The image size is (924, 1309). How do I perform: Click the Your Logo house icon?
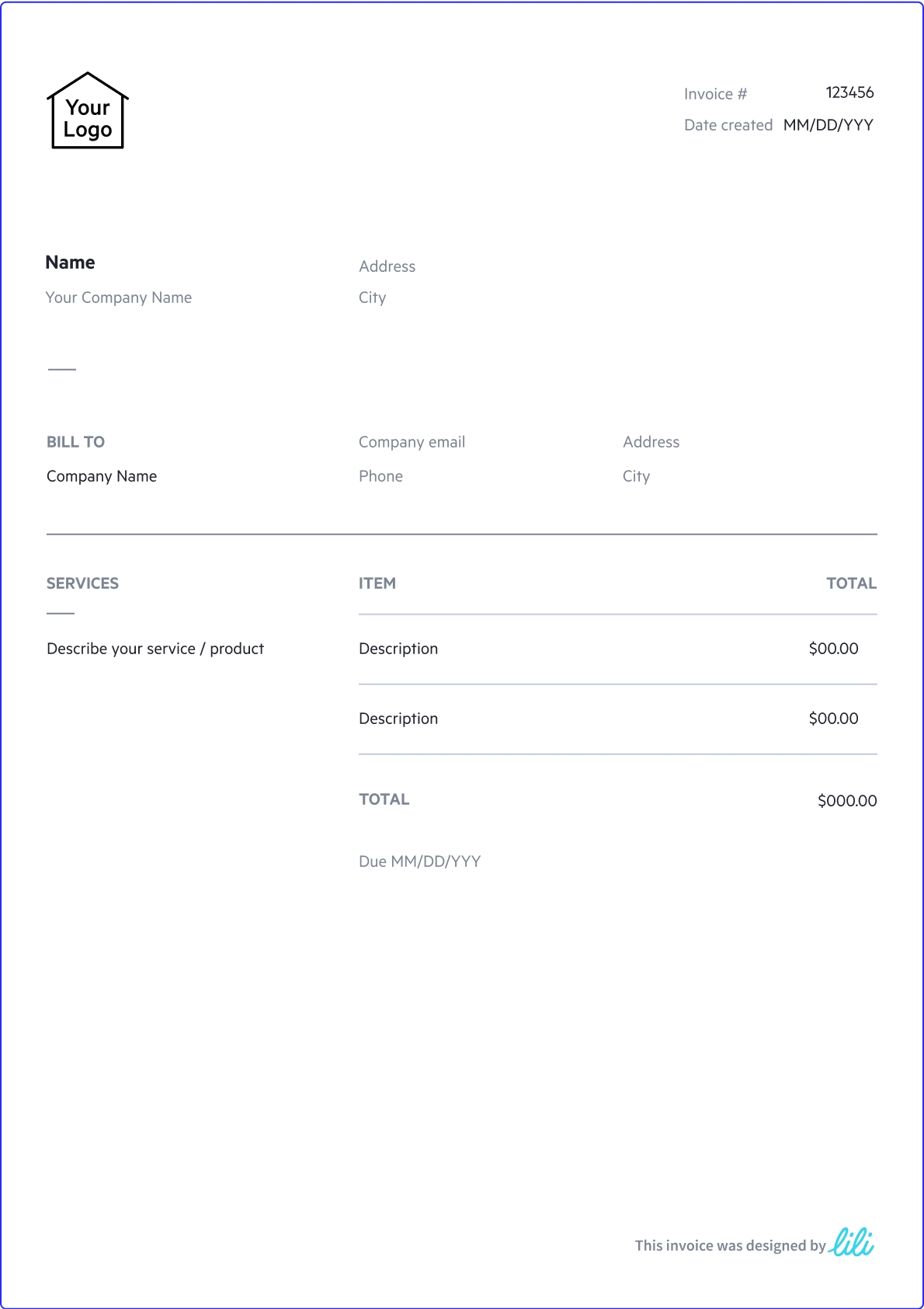(88, 111)
